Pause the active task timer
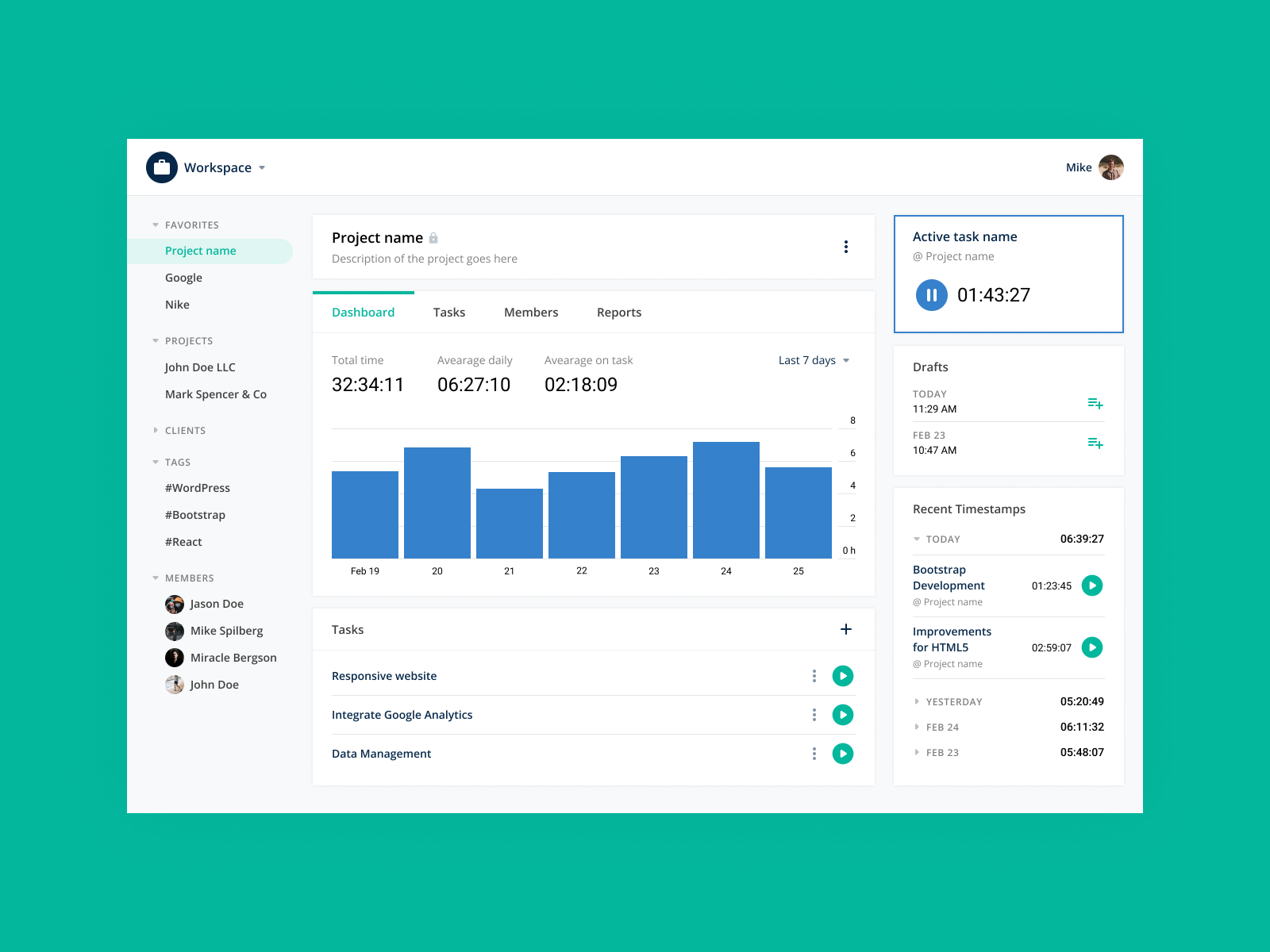Screen dimensions: 1270x952 (931, 294)
